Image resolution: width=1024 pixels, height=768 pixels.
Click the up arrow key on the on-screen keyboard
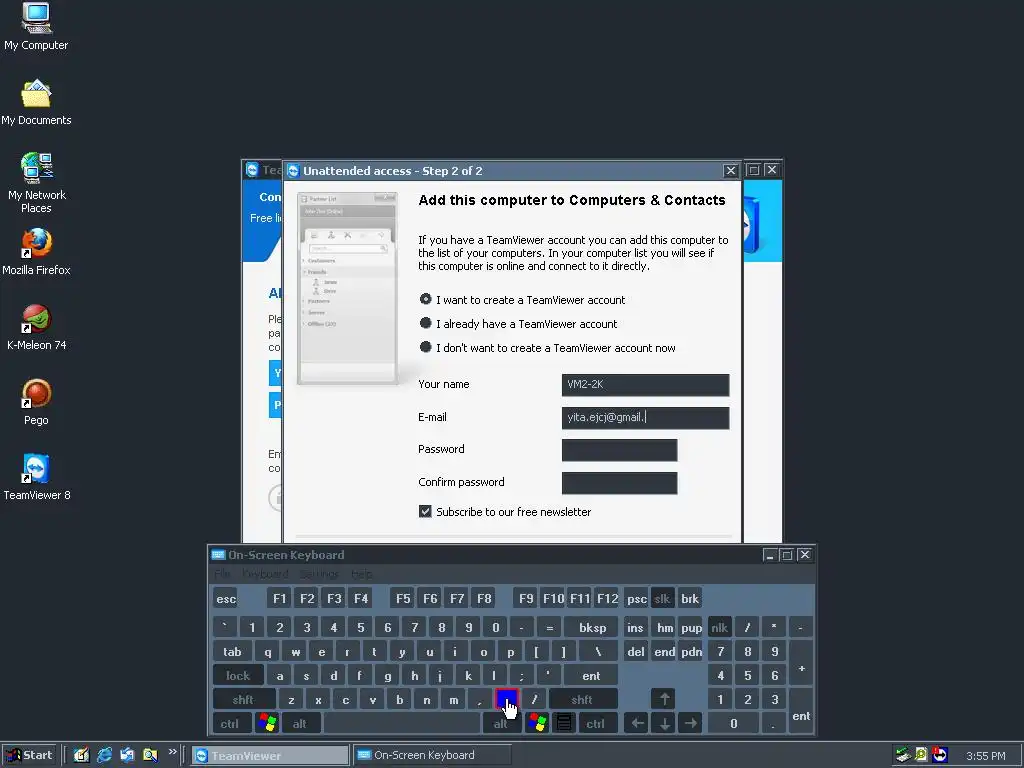click(664, 699)
